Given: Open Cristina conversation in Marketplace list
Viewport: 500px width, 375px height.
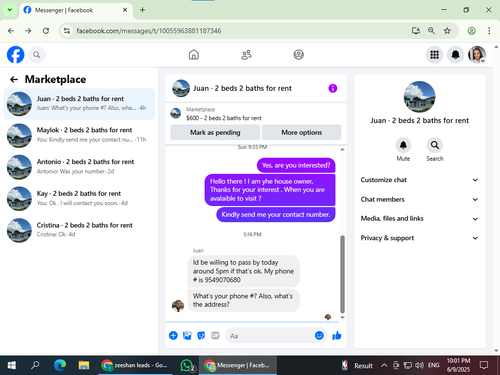Looking at the screenshot, I should click(79, 230).
